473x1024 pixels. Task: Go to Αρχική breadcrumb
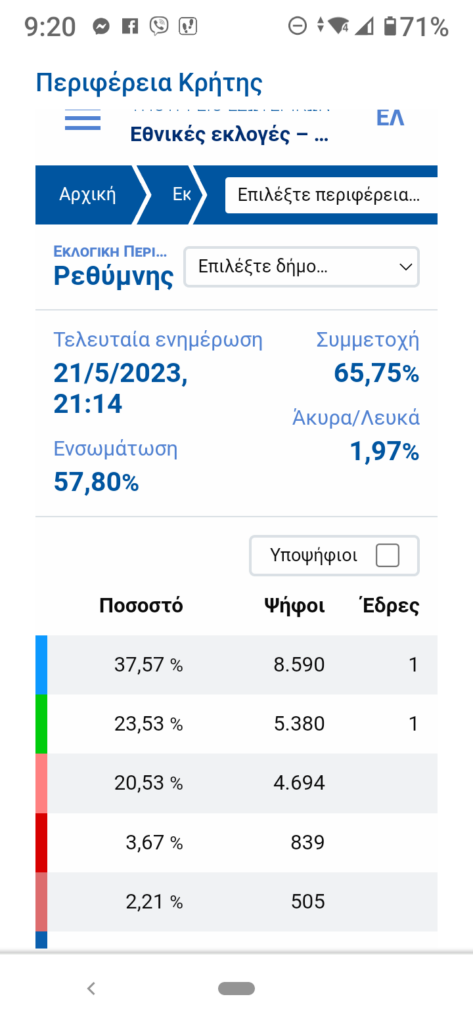(87, 195)
